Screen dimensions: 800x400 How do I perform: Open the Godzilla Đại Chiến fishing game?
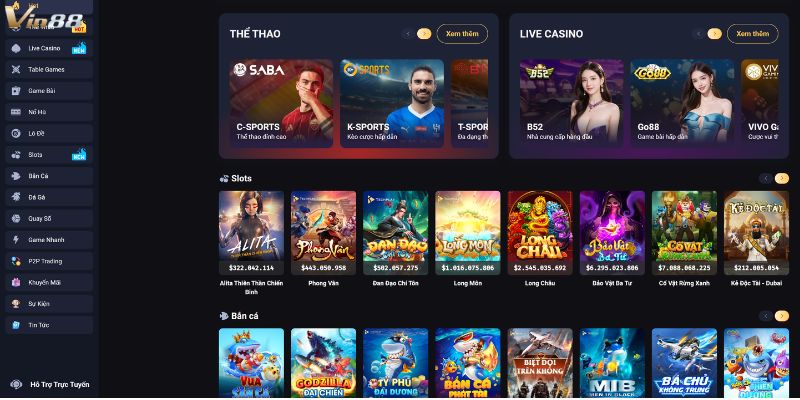click(323, 363)
